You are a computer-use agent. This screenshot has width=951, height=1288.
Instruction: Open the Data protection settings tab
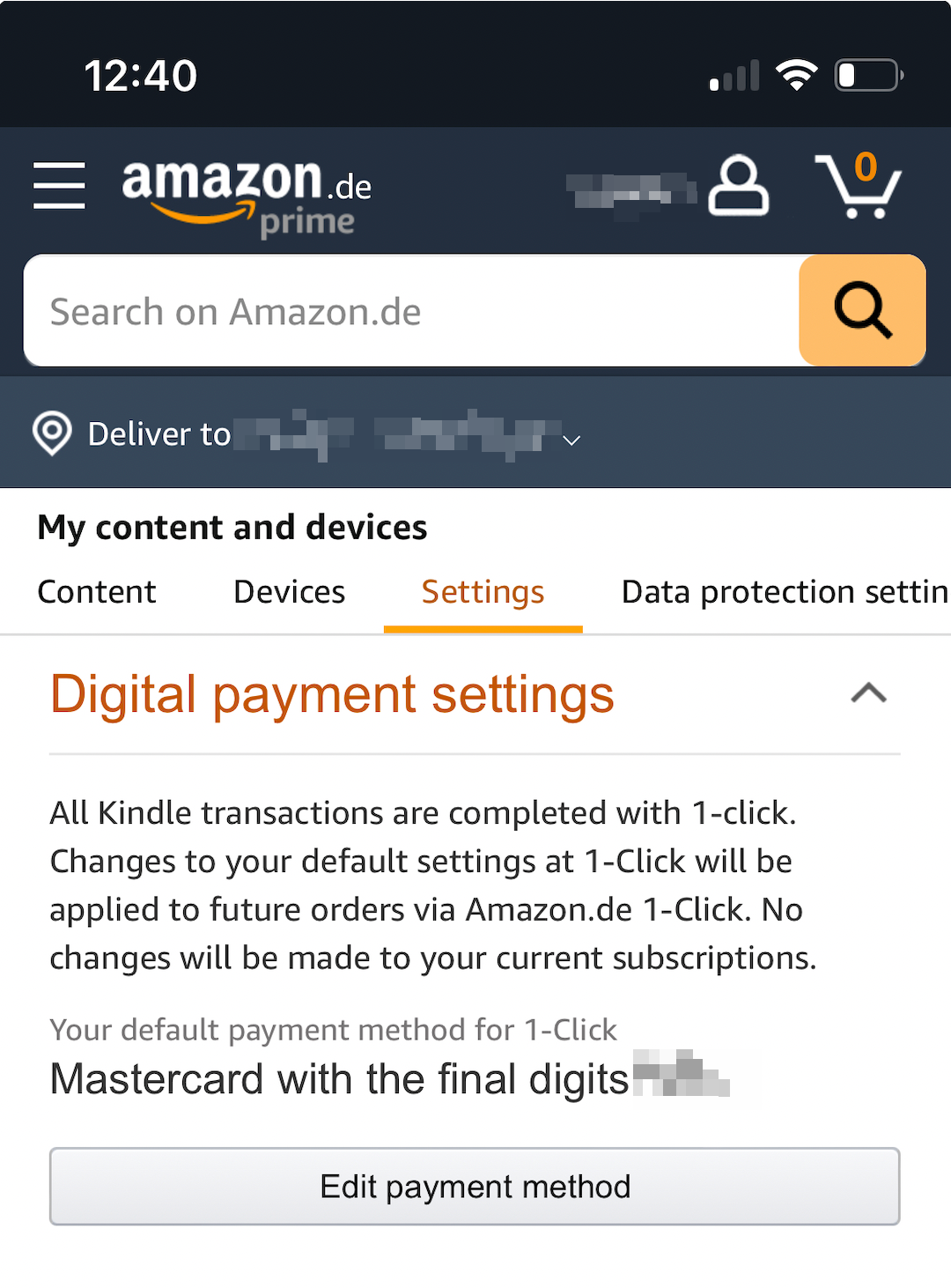point(785,592)
